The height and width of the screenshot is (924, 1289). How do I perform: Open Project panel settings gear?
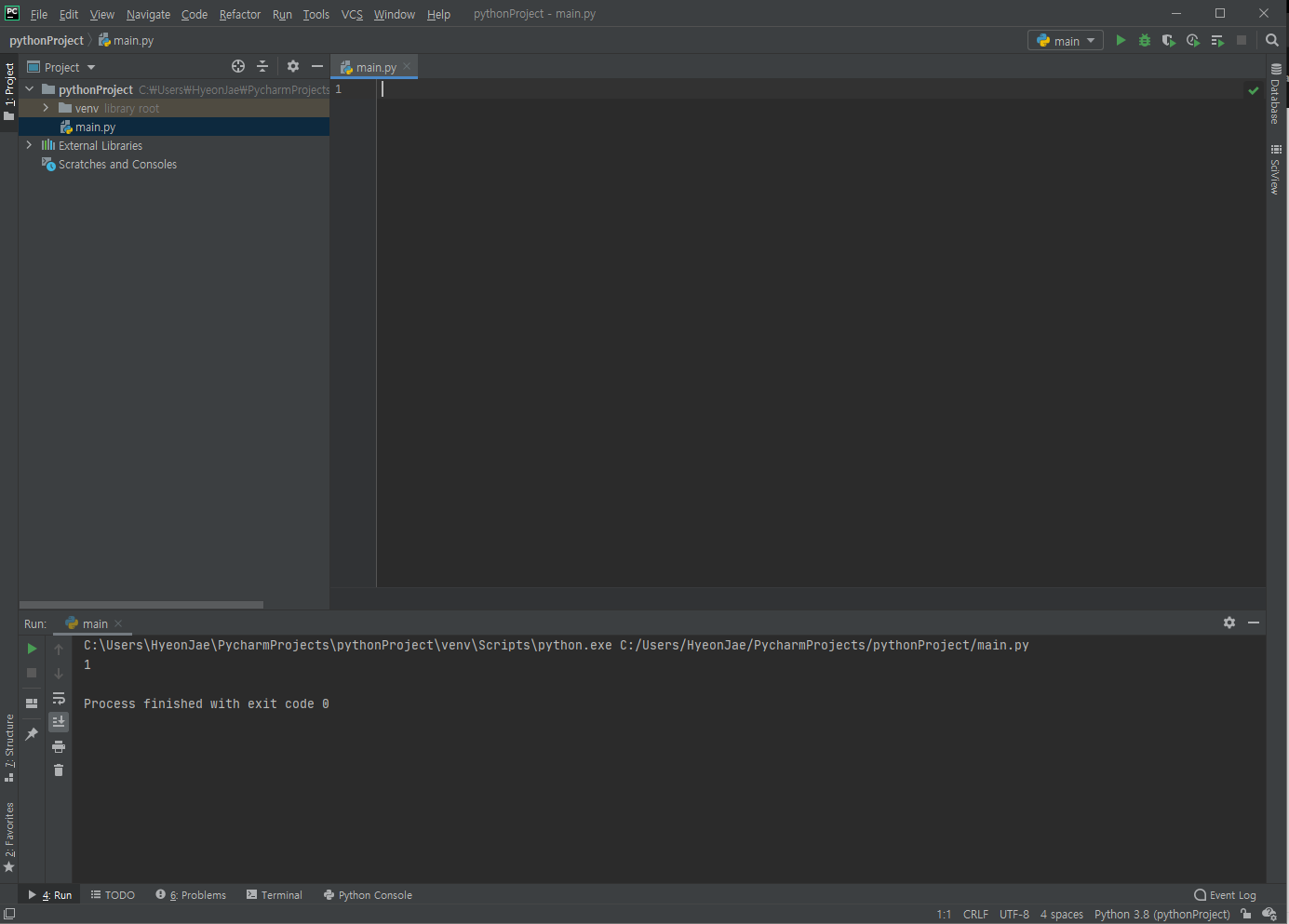click(293, 66)
